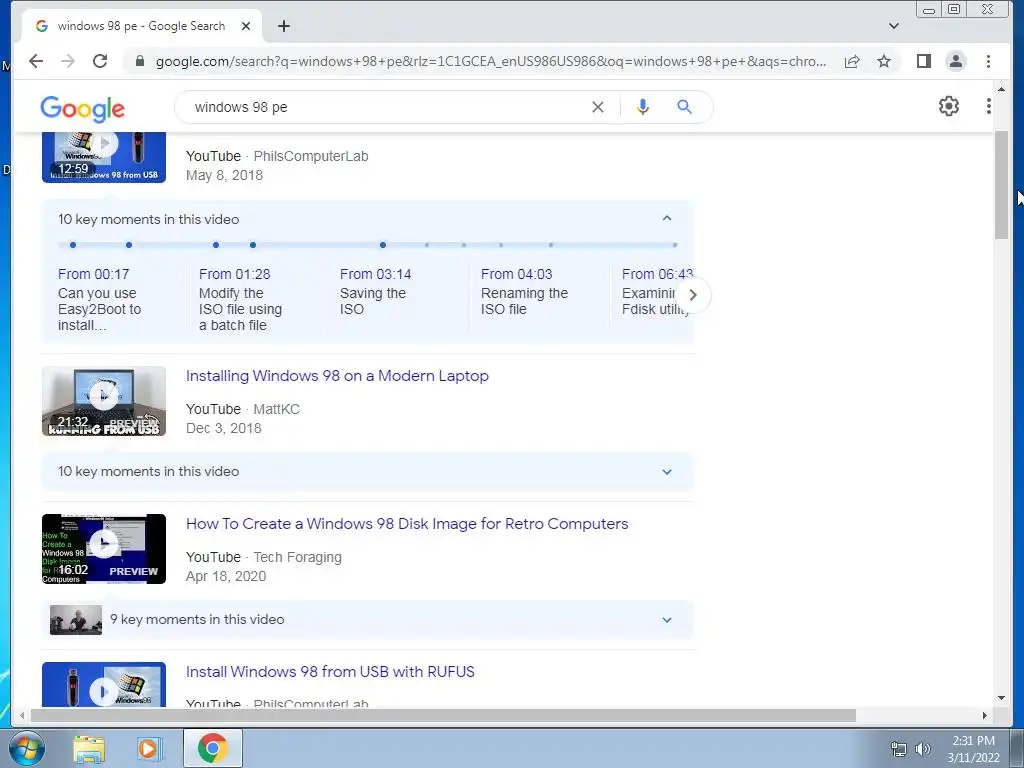Go back to the previous page
Screen dimensions: 1024x768
coord(36,61)
